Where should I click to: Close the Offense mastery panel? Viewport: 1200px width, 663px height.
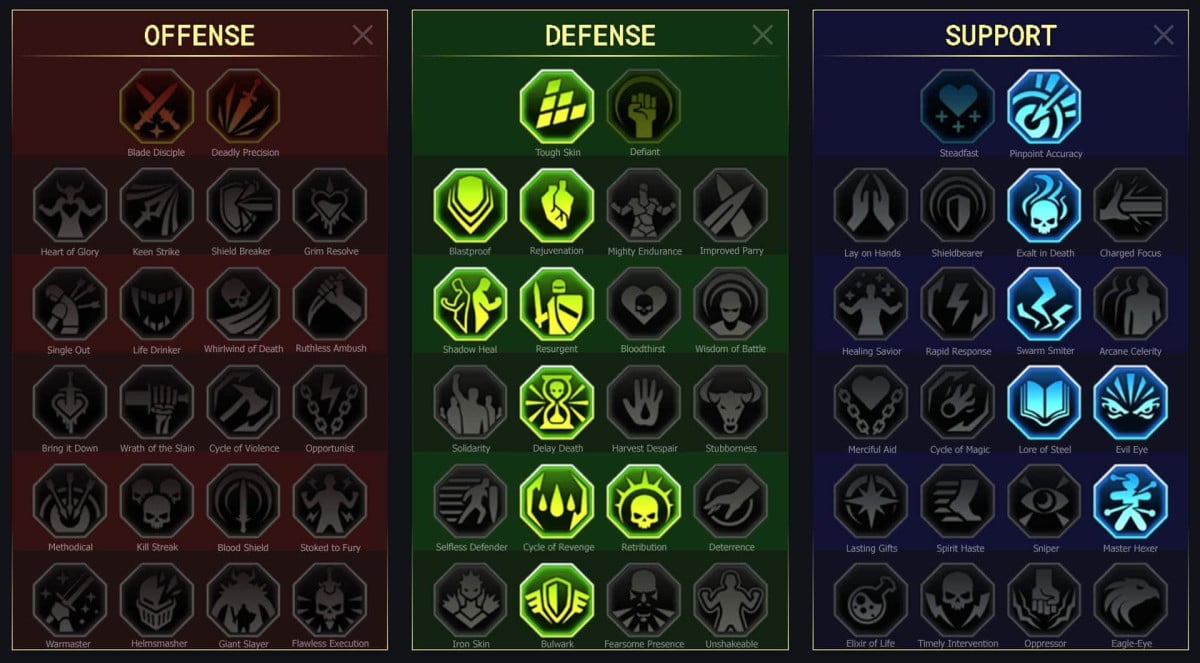(363, 35)
